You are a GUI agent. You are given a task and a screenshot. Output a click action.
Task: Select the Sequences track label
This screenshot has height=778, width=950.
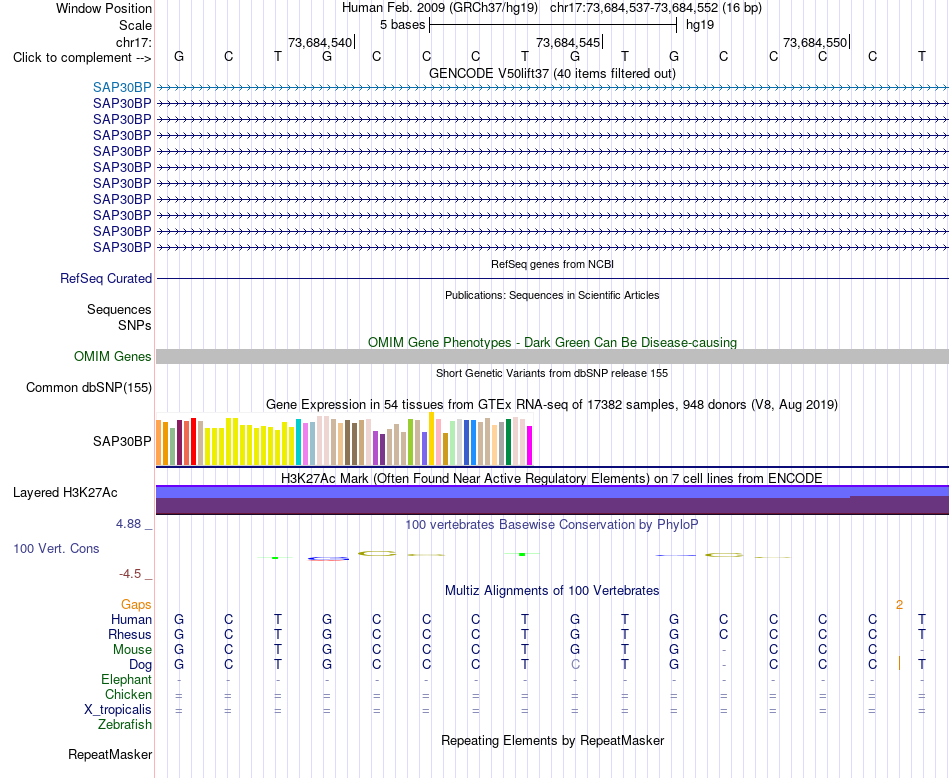click(119, 310)
